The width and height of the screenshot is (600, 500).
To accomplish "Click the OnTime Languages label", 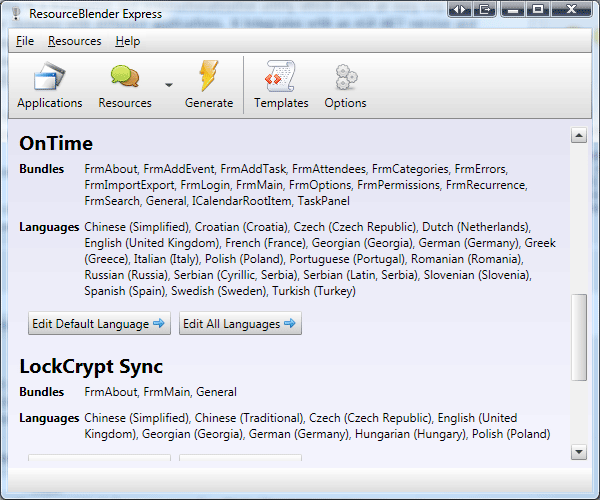I will coord(49,227).
